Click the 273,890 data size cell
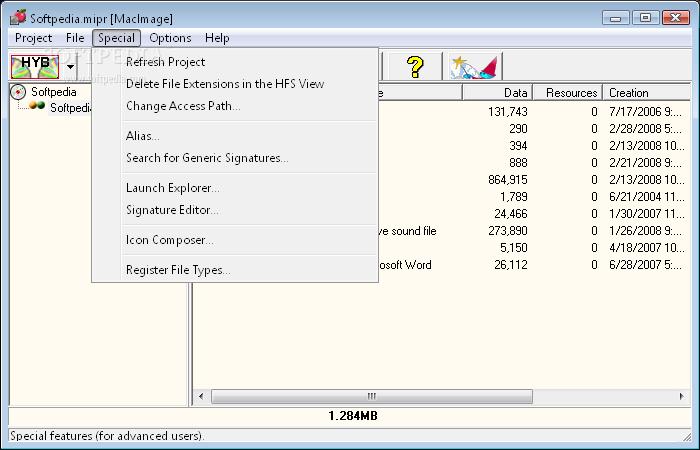The height and width of the screenshot is (450, 700). coord(508,231)
